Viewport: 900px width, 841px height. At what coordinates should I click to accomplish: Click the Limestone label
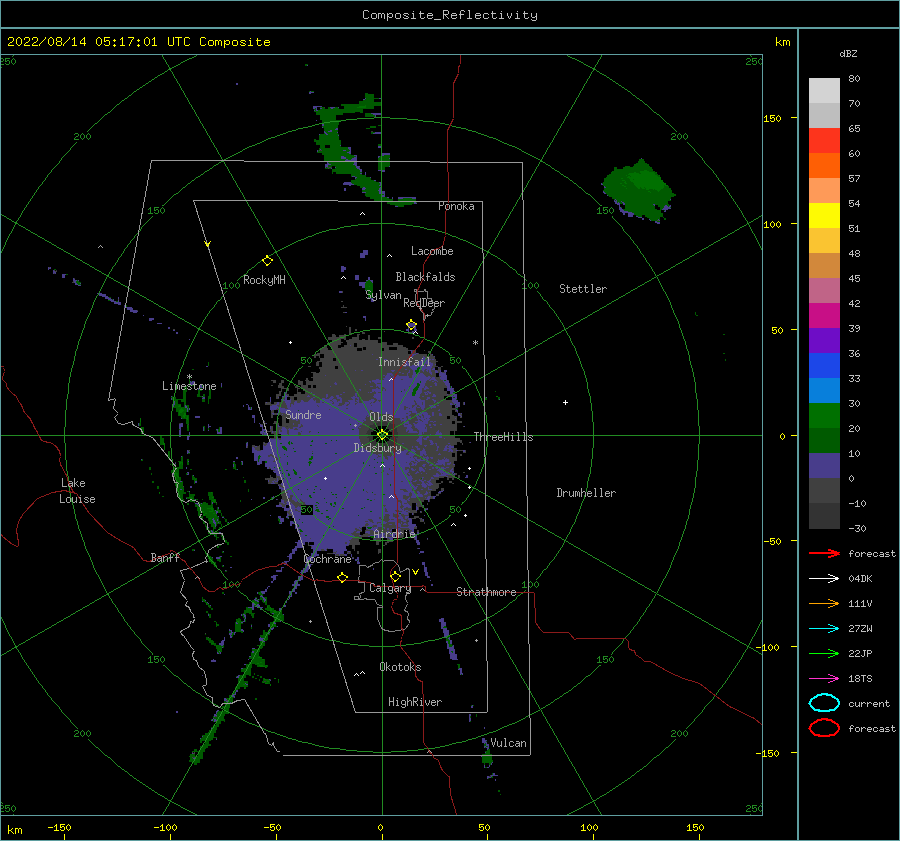click(x=189, y=386)
